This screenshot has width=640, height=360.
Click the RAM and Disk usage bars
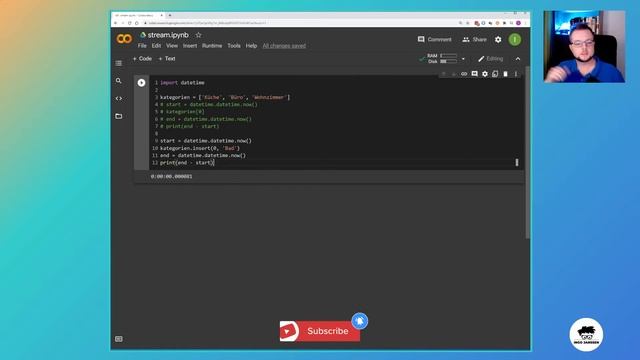pos(442,58)
